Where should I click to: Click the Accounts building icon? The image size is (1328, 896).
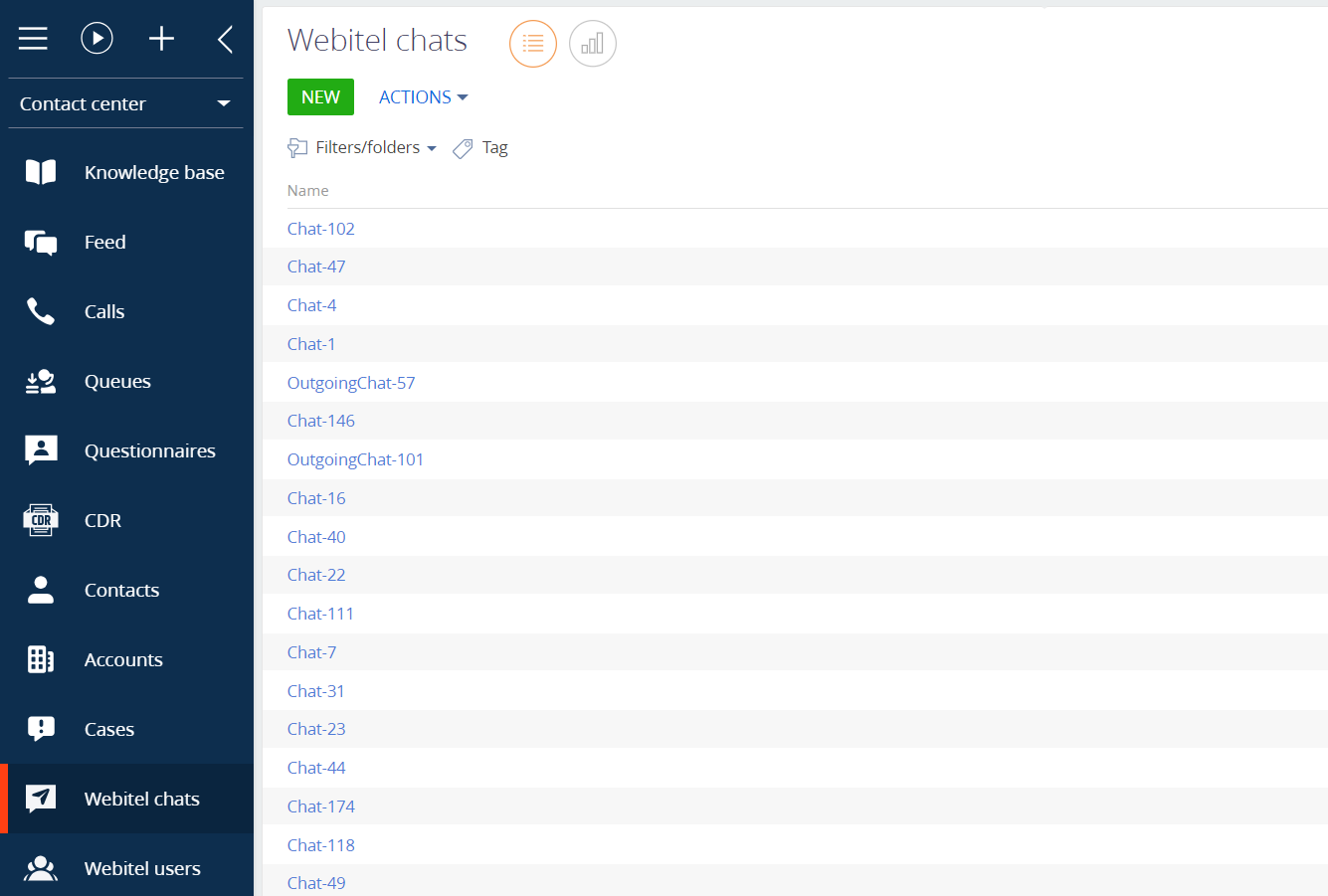pyautogui.click(x=41, y=659)
